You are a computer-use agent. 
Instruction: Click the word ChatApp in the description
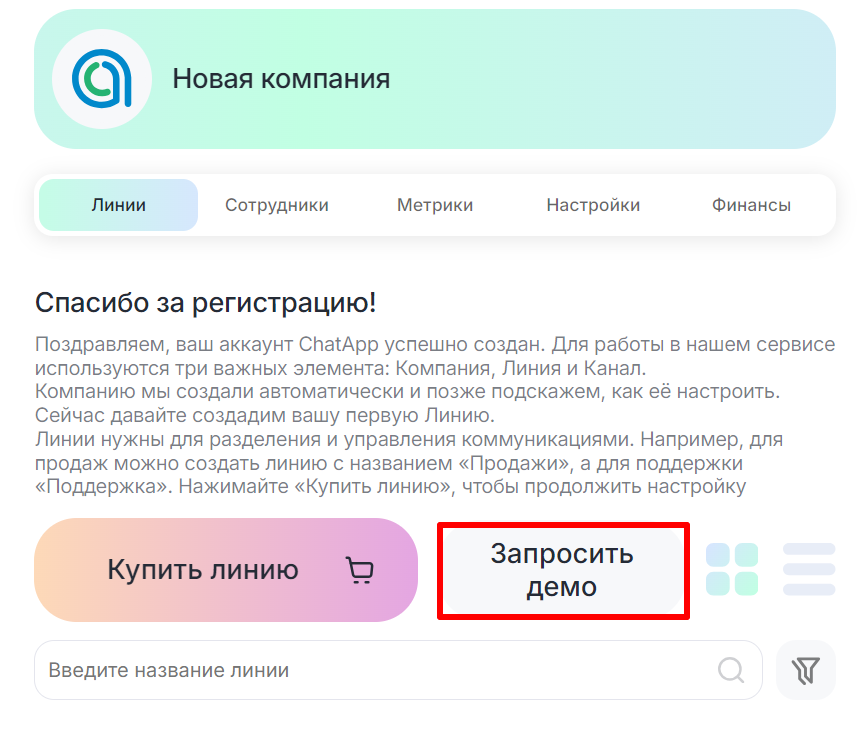tap(338, 345)
